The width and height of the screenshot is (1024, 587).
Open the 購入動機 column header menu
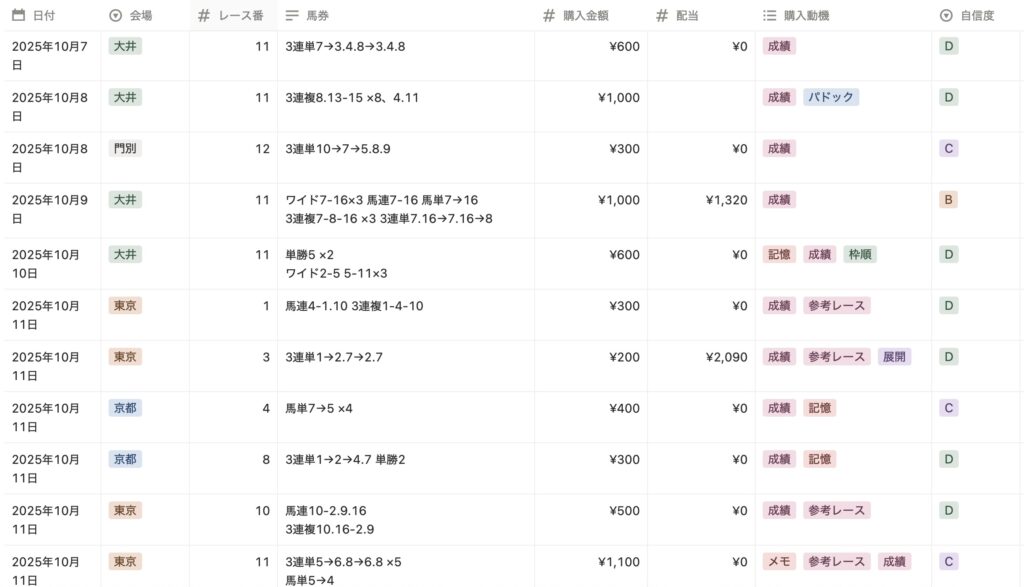[807, 16]
